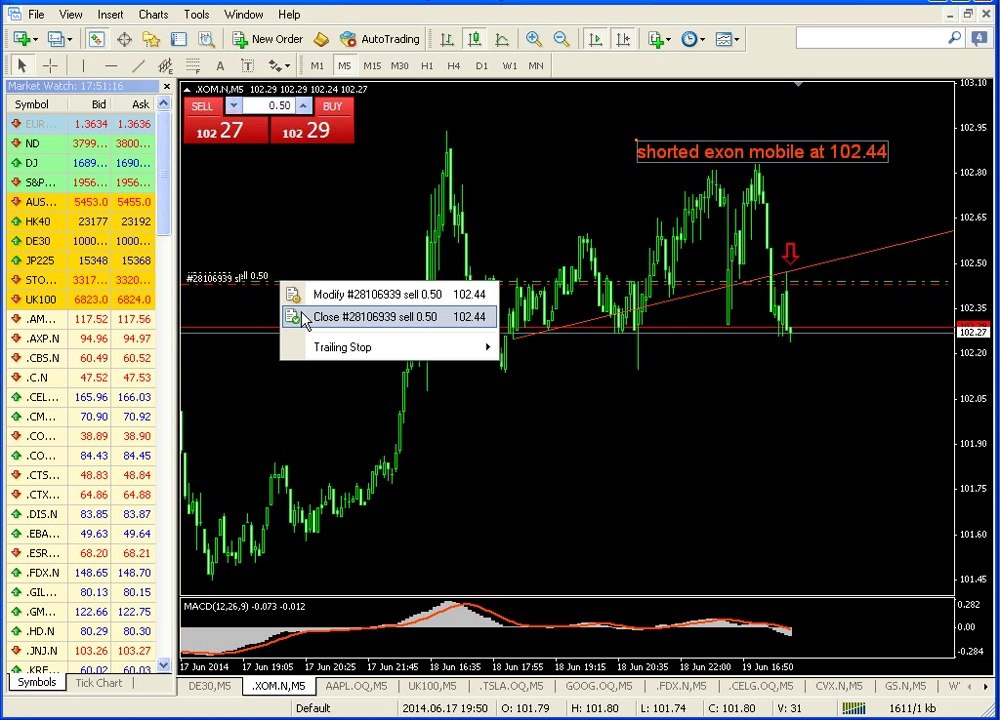Click the BUY button
The image size is (1000, 720).
pyautogui.click(x=332, y=107)
